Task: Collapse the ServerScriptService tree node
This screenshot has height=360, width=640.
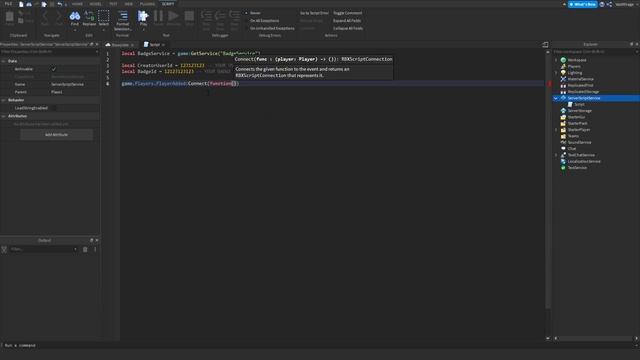Action: tap(556, 98)
